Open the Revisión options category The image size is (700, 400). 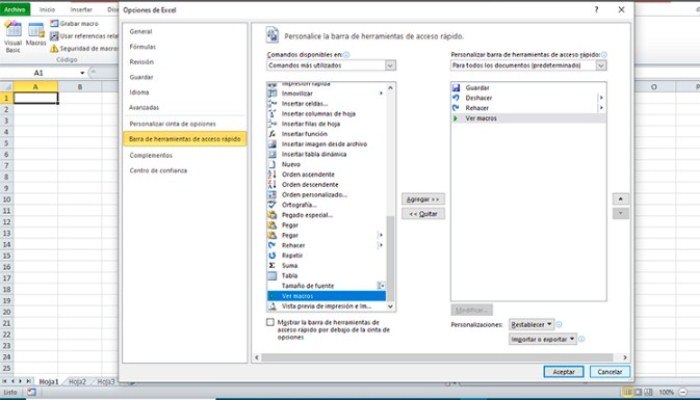coord(142,62)
